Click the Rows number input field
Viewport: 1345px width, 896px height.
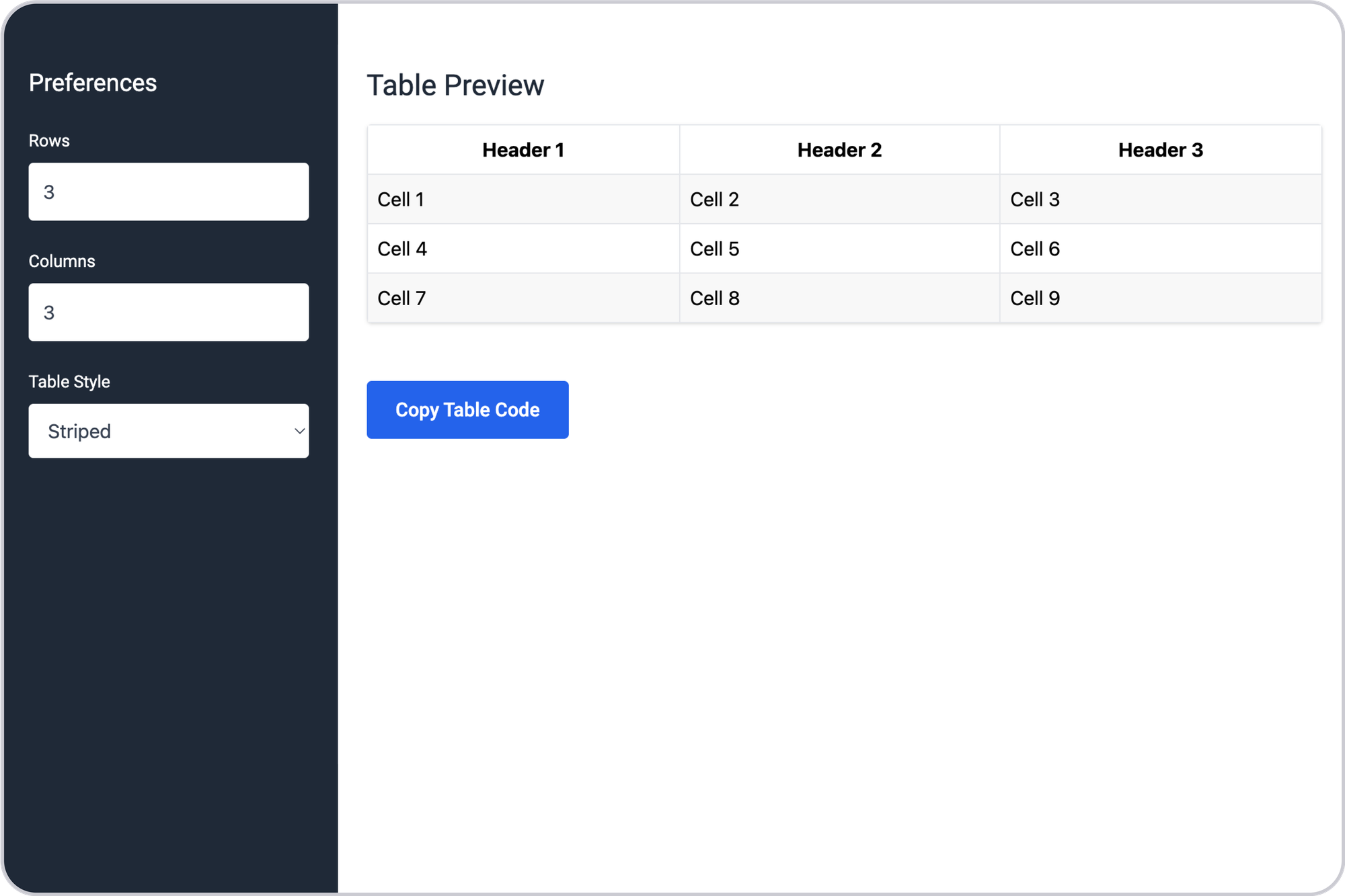tap(169, 192)
